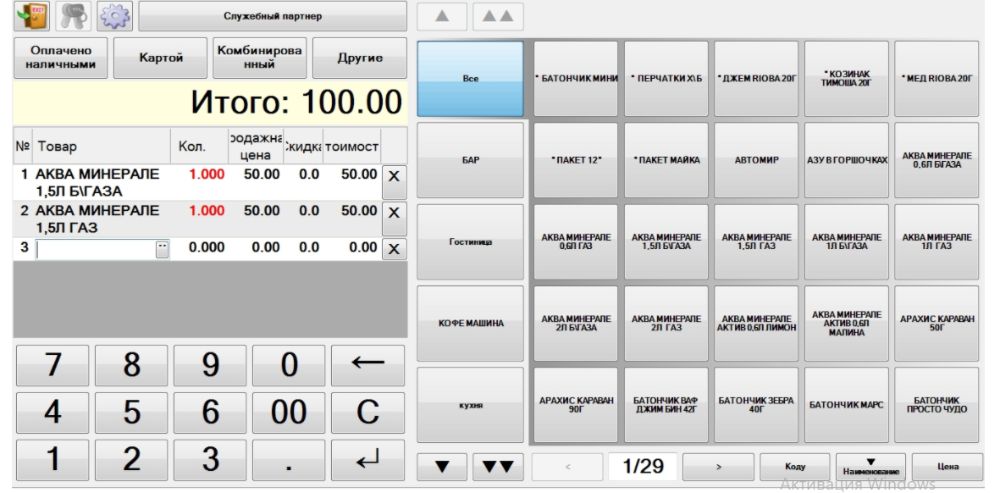Add БАТОНЧИК МИНИ product

click(576, 79)
